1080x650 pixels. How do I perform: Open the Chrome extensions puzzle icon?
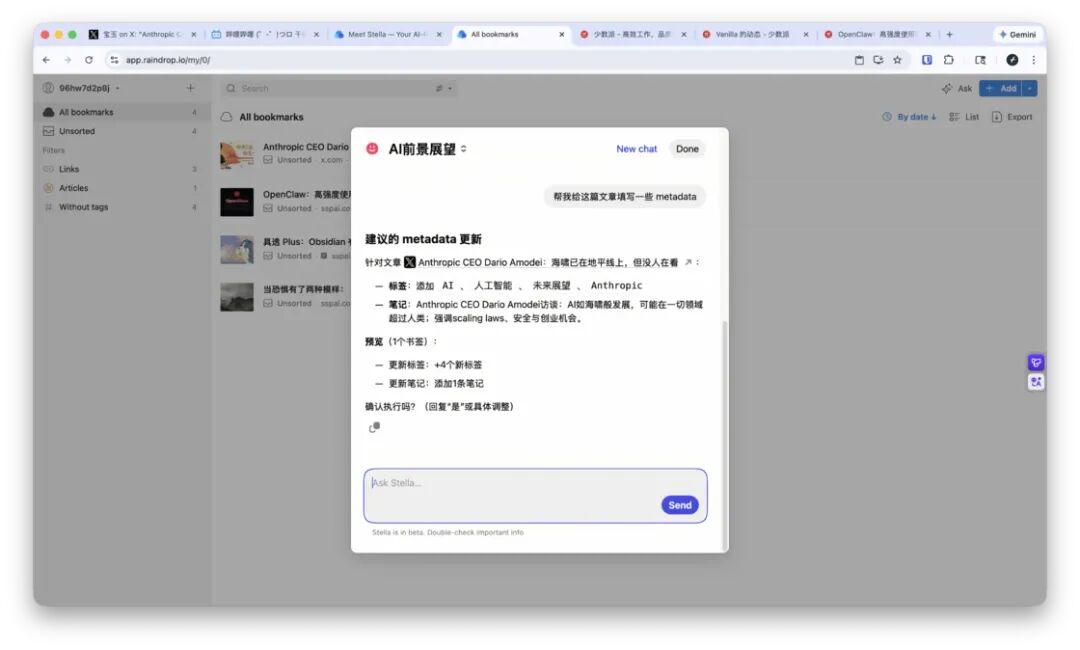click(948, 60)
